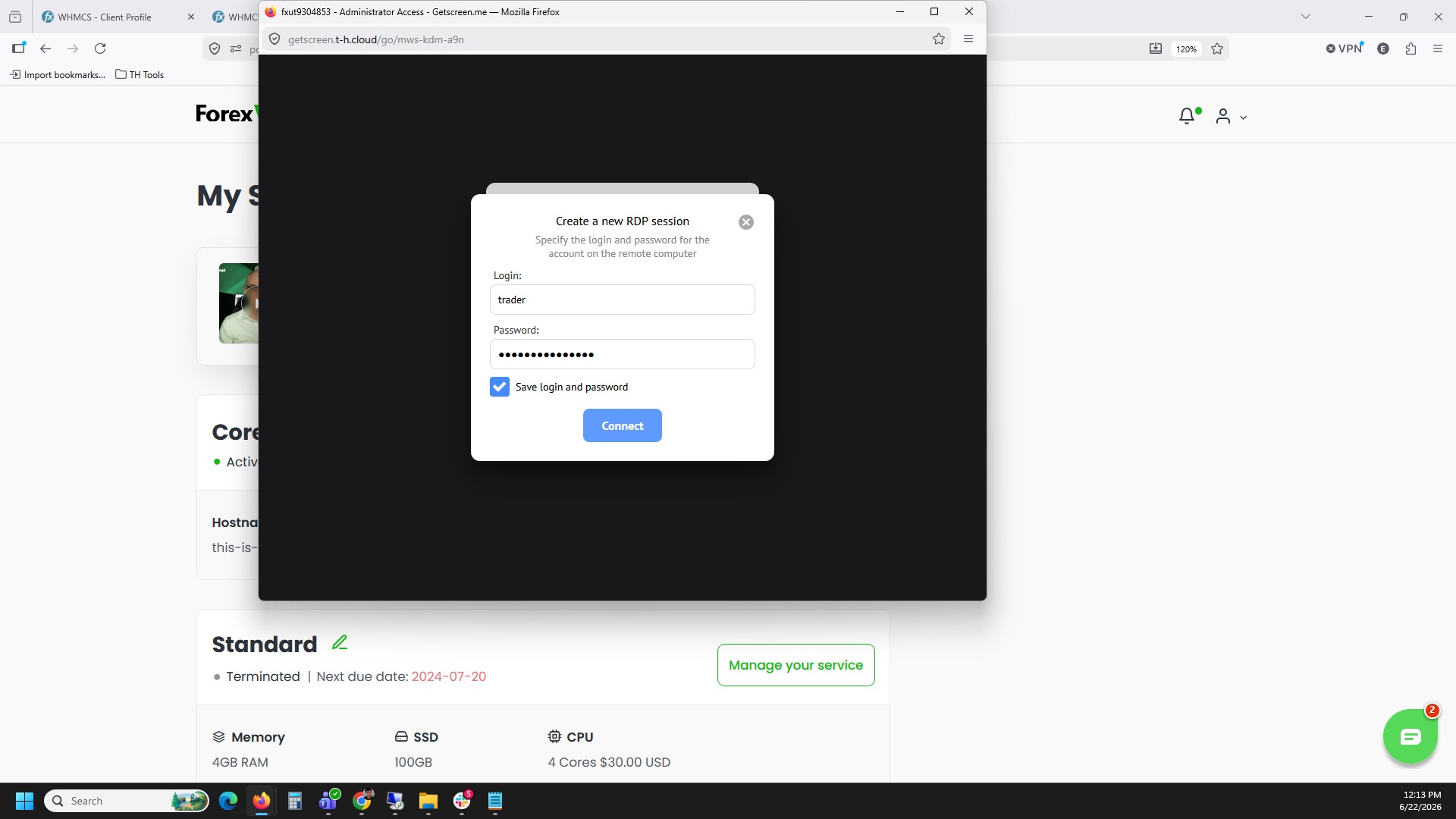List all tabs dropdown arrow
Image resolution: width=1456 pixels, height=819 pixels.
point(1306,17)
